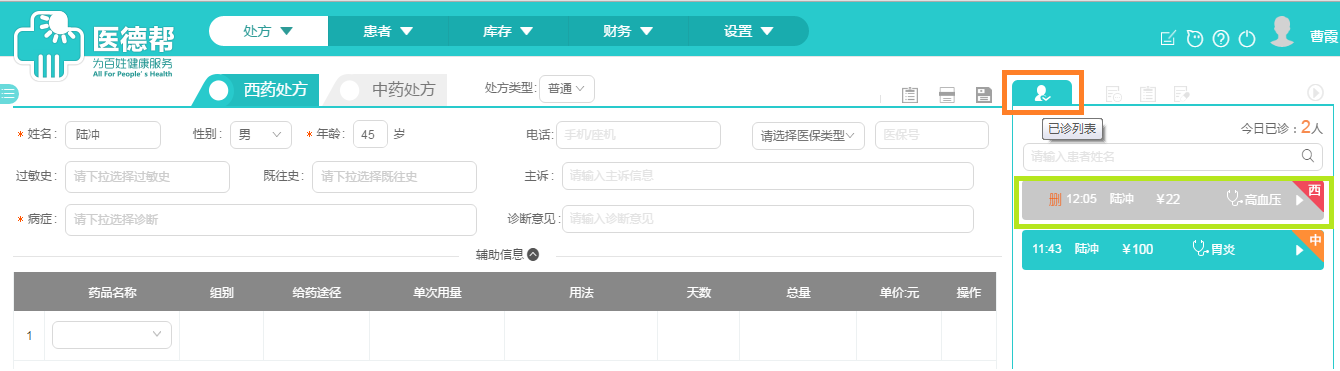Click the red 删 delete link
The image size is (1340, 371).
pyautogui.click(x=1054, y=199)
